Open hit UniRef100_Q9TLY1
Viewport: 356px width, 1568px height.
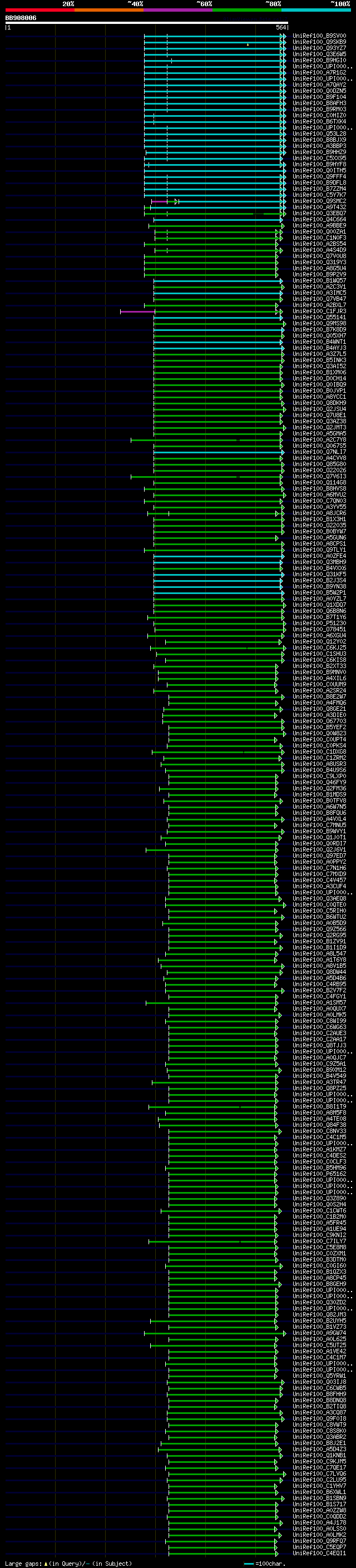pyautogui.click(x=319, y=550)
